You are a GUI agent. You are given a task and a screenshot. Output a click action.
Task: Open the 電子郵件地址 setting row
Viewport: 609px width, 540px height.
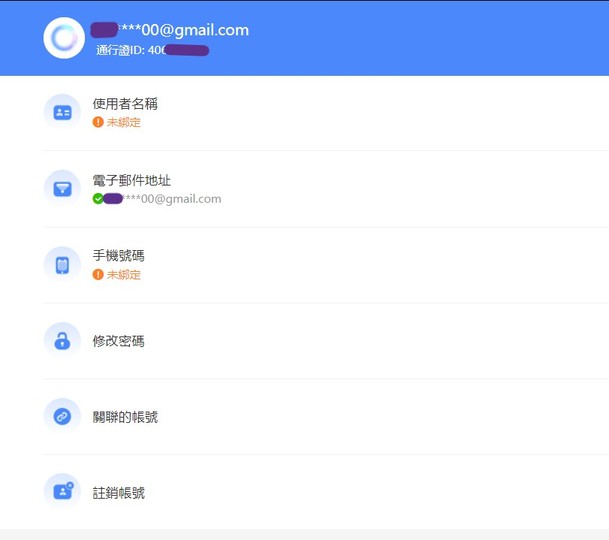(326, 189)
